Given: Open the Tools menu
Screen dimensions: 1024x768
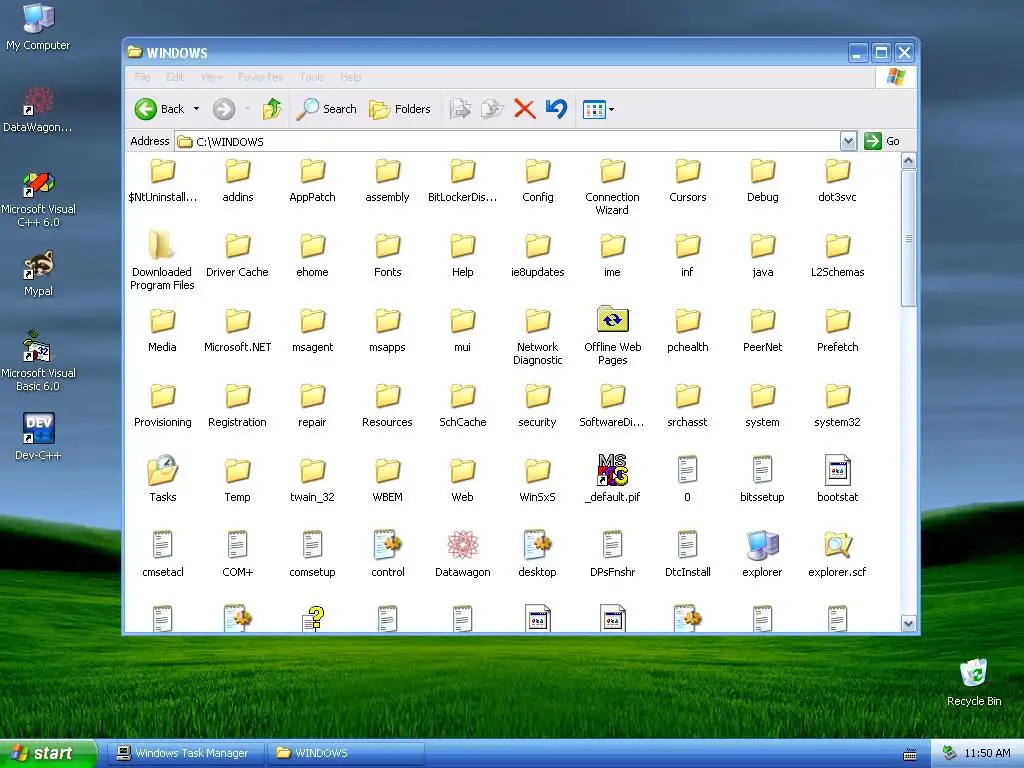Looking at the screenshot, I should click(x=312, y=77).
